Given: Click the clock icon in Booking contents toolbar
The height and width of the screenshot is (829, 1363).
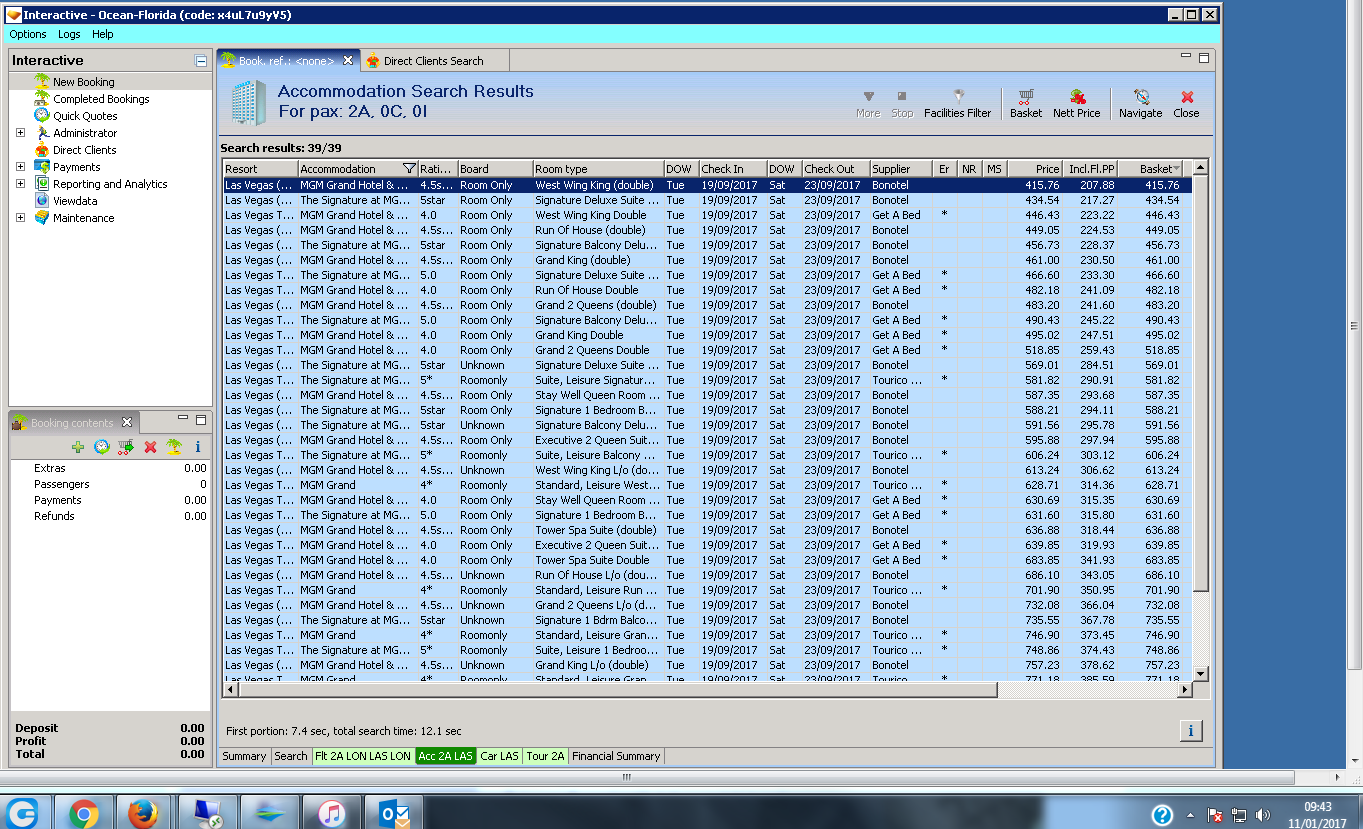Looking at the screenshot, I should (102, 447).
